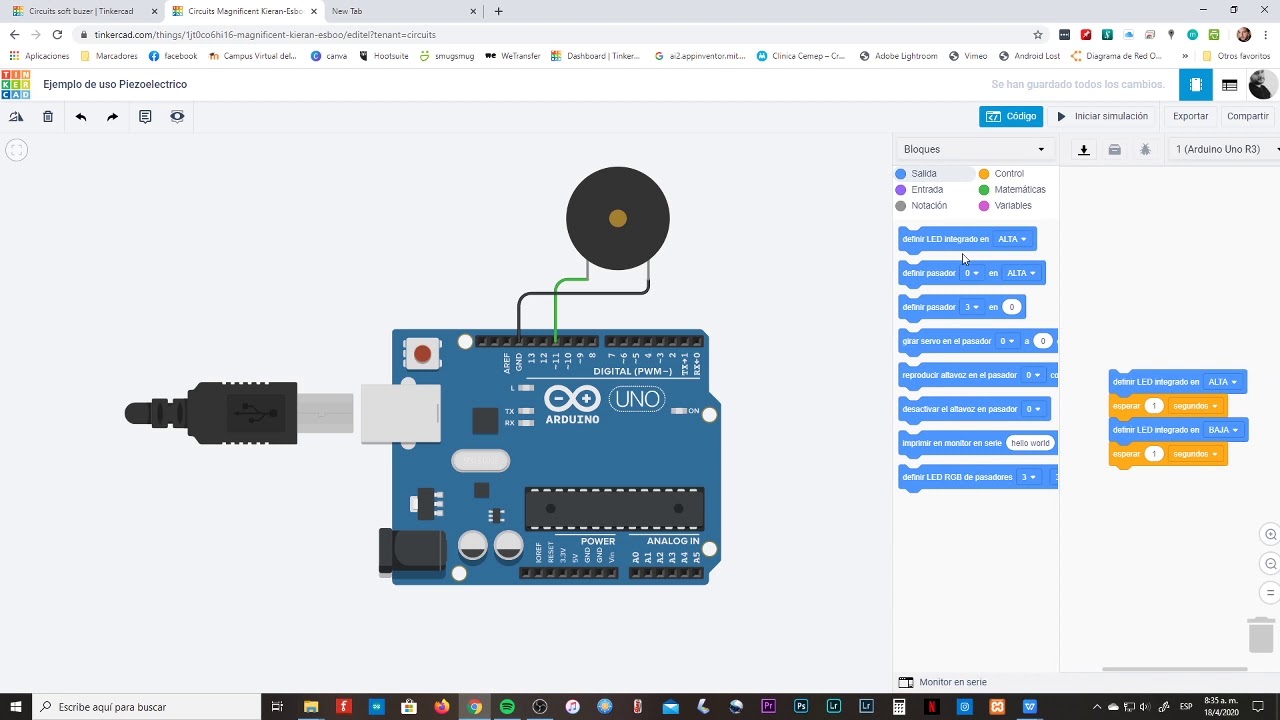Undo the last action
Image resolution: width=1280 pixels, height=720 pixels.
81,117
